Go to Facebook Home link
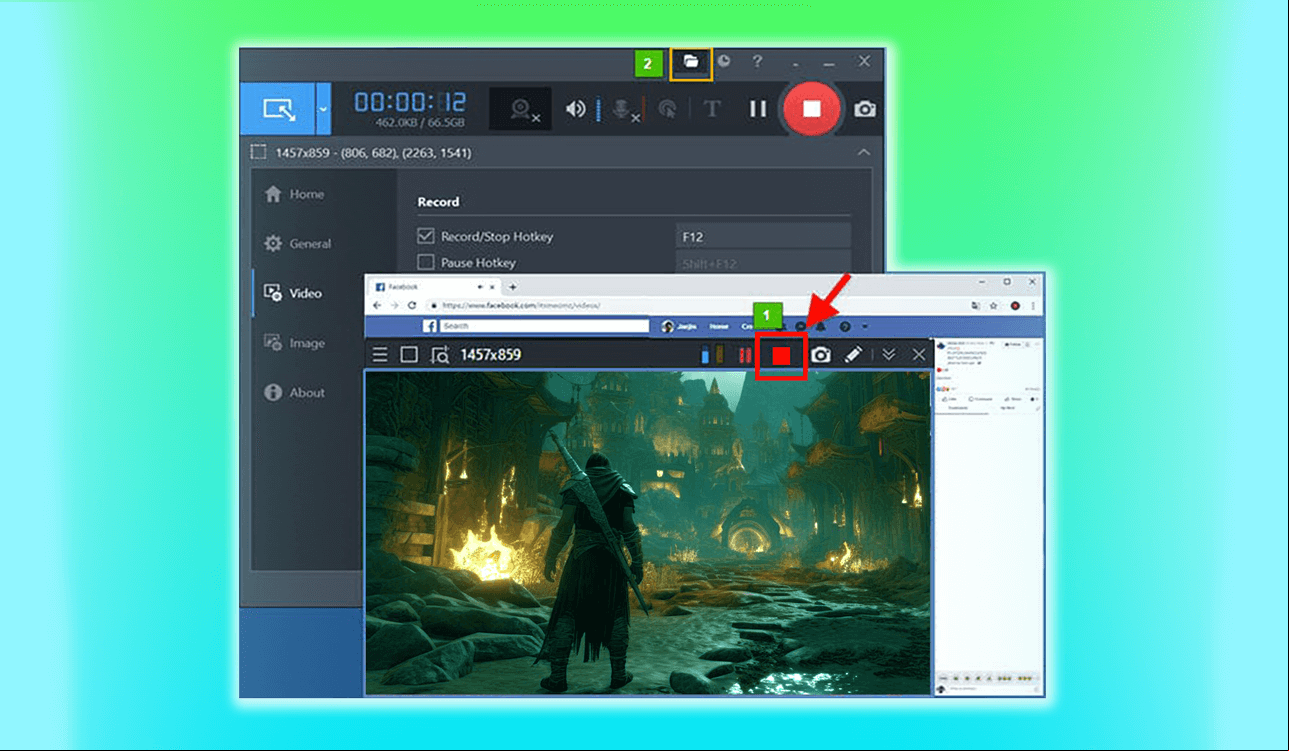The image size is (1289, 751). [719, 326]
